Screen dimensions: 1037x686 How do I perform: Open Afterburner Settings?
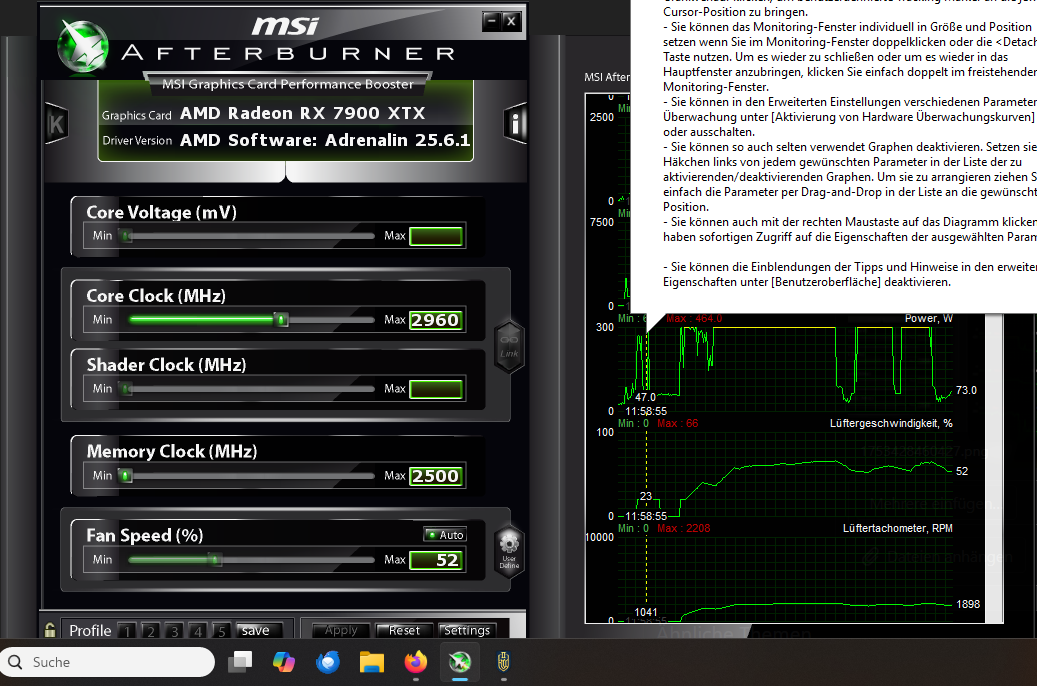pos(467,630)
